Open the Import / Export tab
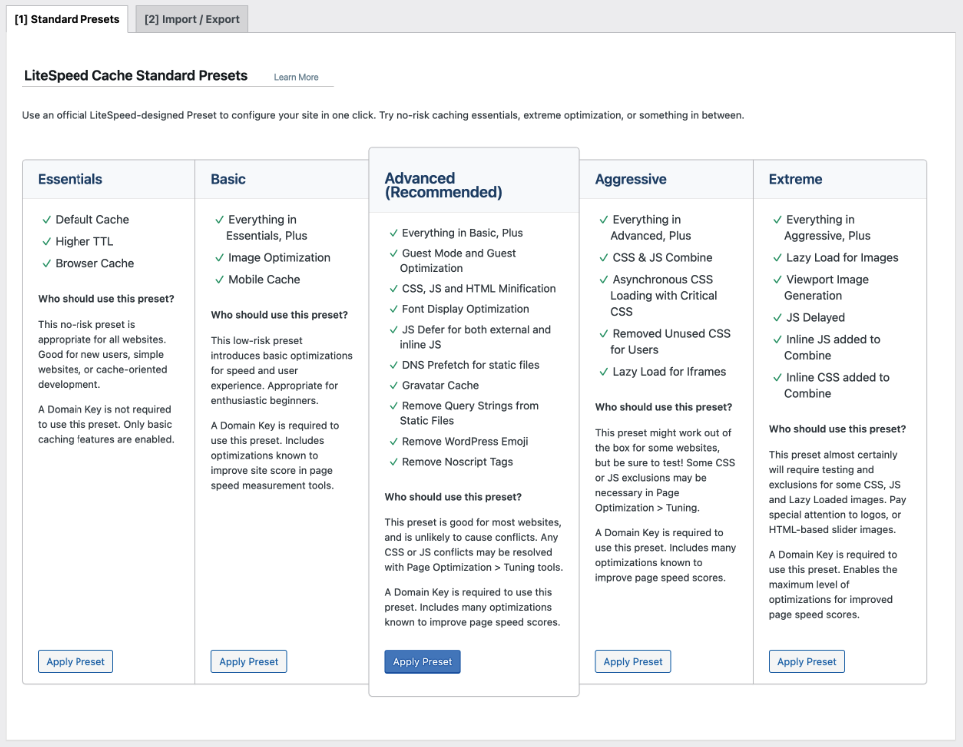The height and width of the screenshot is (747, 963). (x=192, y=19)
